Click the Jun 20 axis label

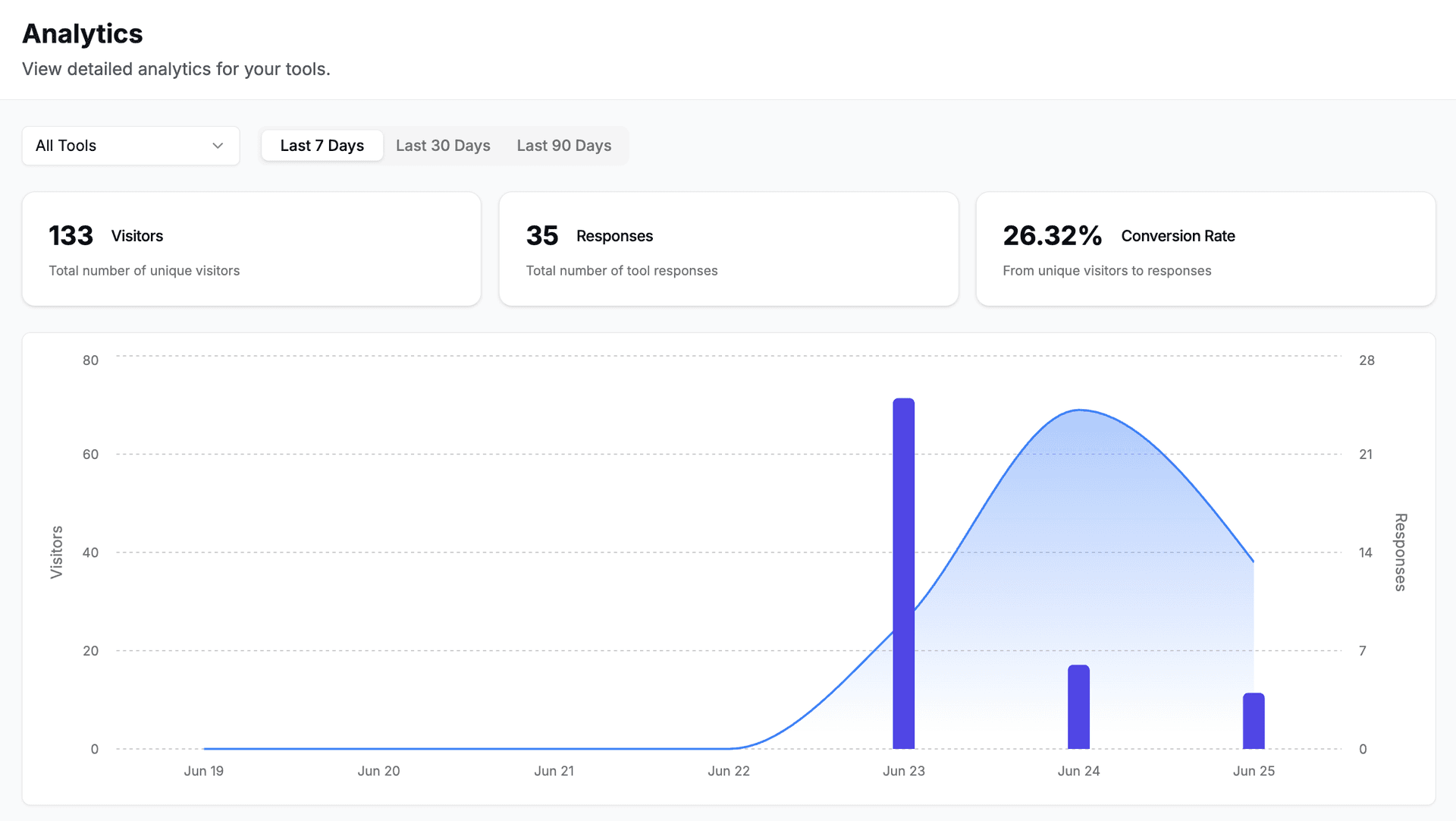tap(378, 771)
